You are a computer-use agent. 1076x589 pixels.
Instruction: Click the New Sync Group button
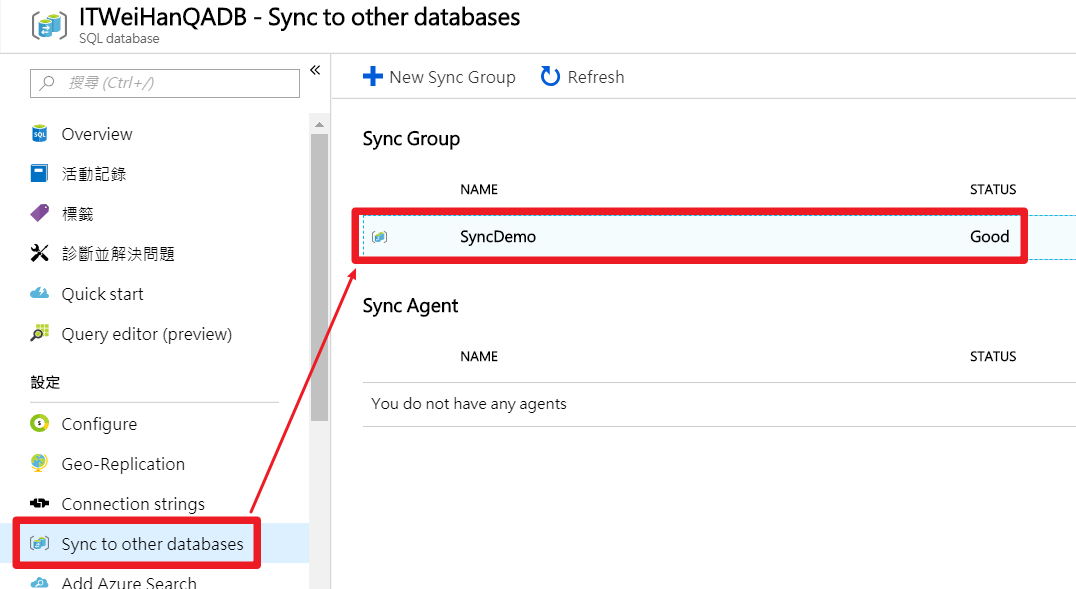(x=439, y=77)
